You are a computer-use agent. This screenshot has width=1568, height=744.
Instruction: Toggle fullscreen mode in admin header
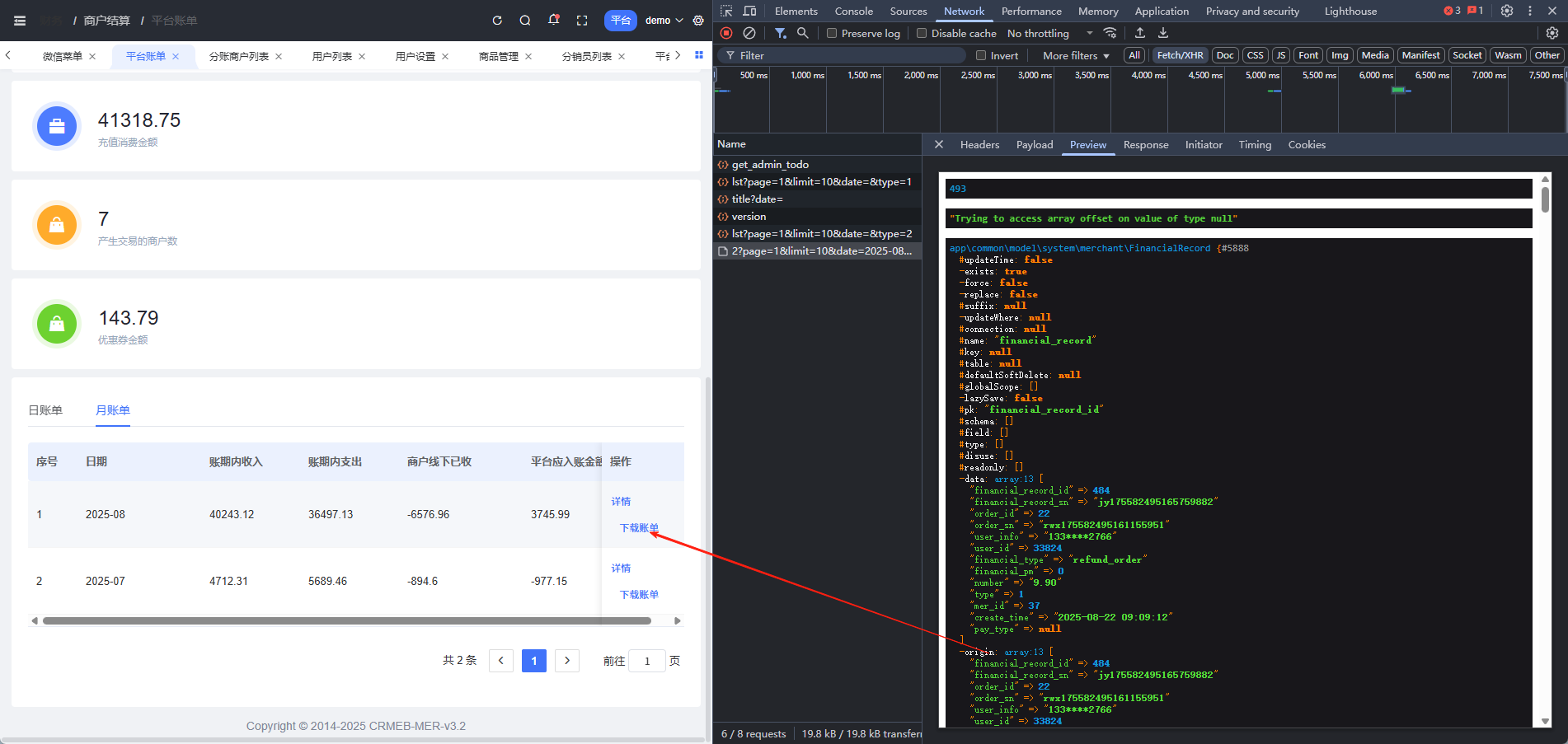pyautogui.click(x=582, y=21)
